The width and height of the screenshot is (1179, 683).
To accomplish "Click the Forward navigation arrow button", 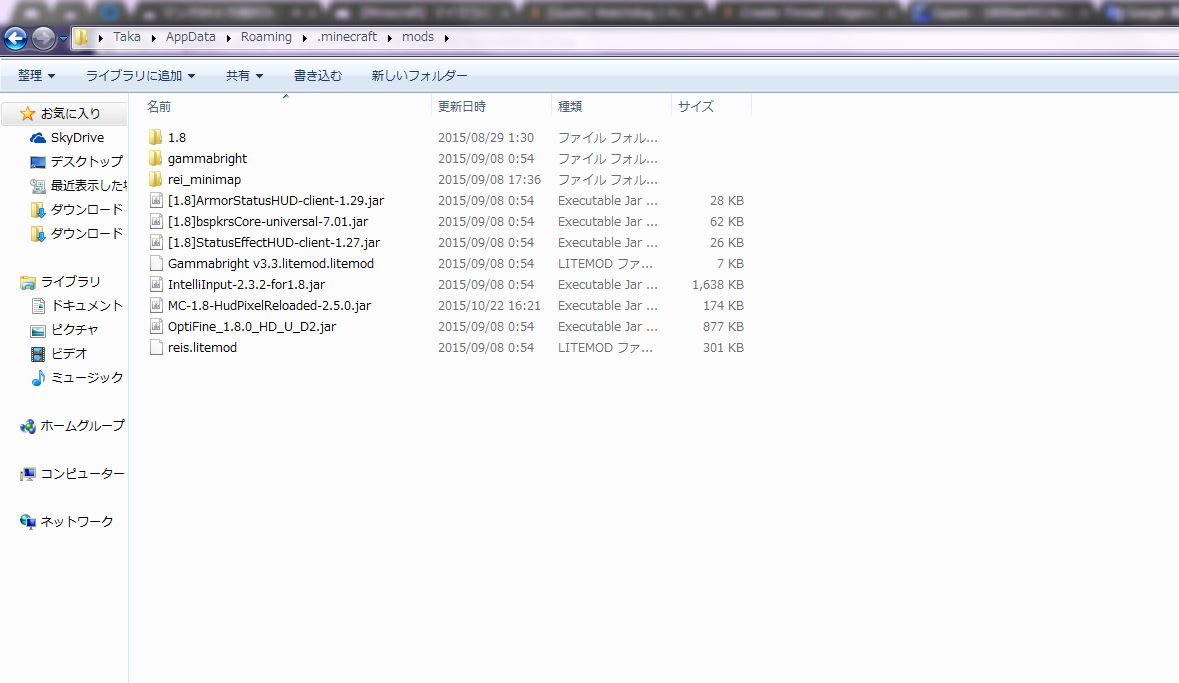I will (x=43, y=38).
